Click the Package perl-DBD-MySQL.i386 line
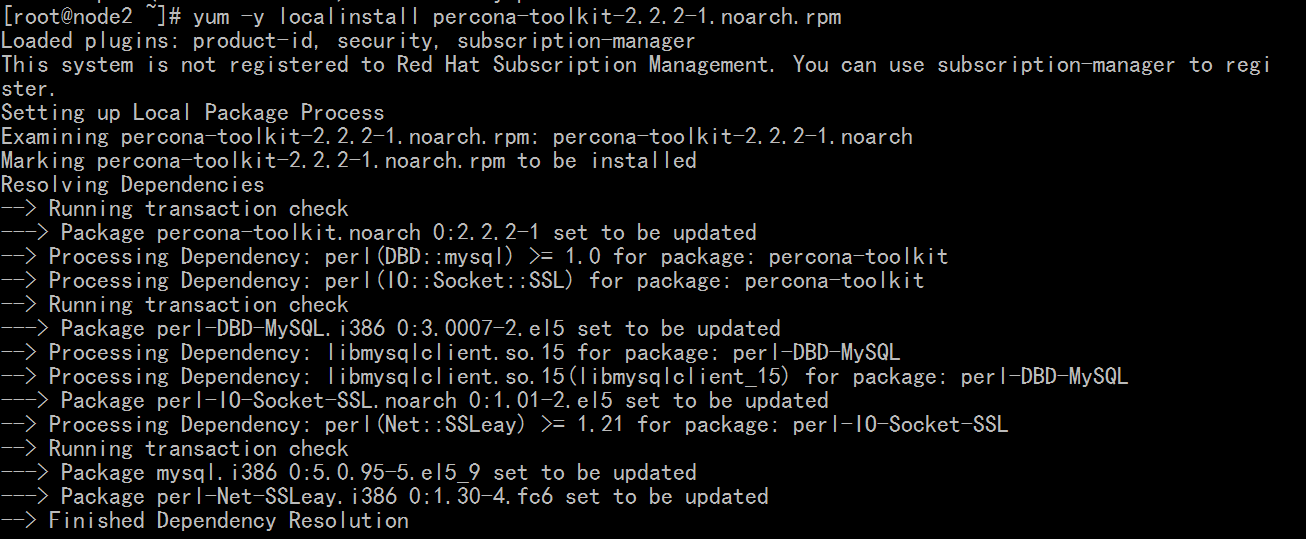The image size is (1306, 539). coord(391,329)
